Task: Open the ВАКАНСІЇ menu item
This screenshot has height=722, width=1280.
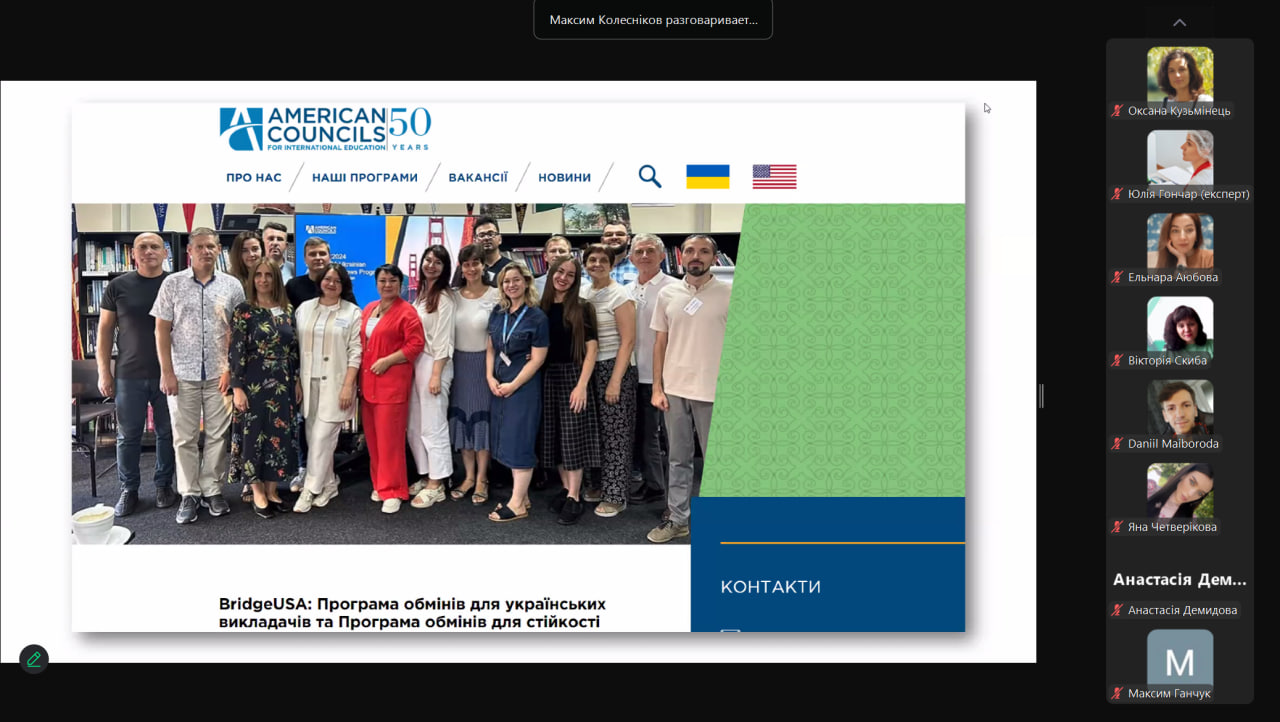Action: point(478,178)
